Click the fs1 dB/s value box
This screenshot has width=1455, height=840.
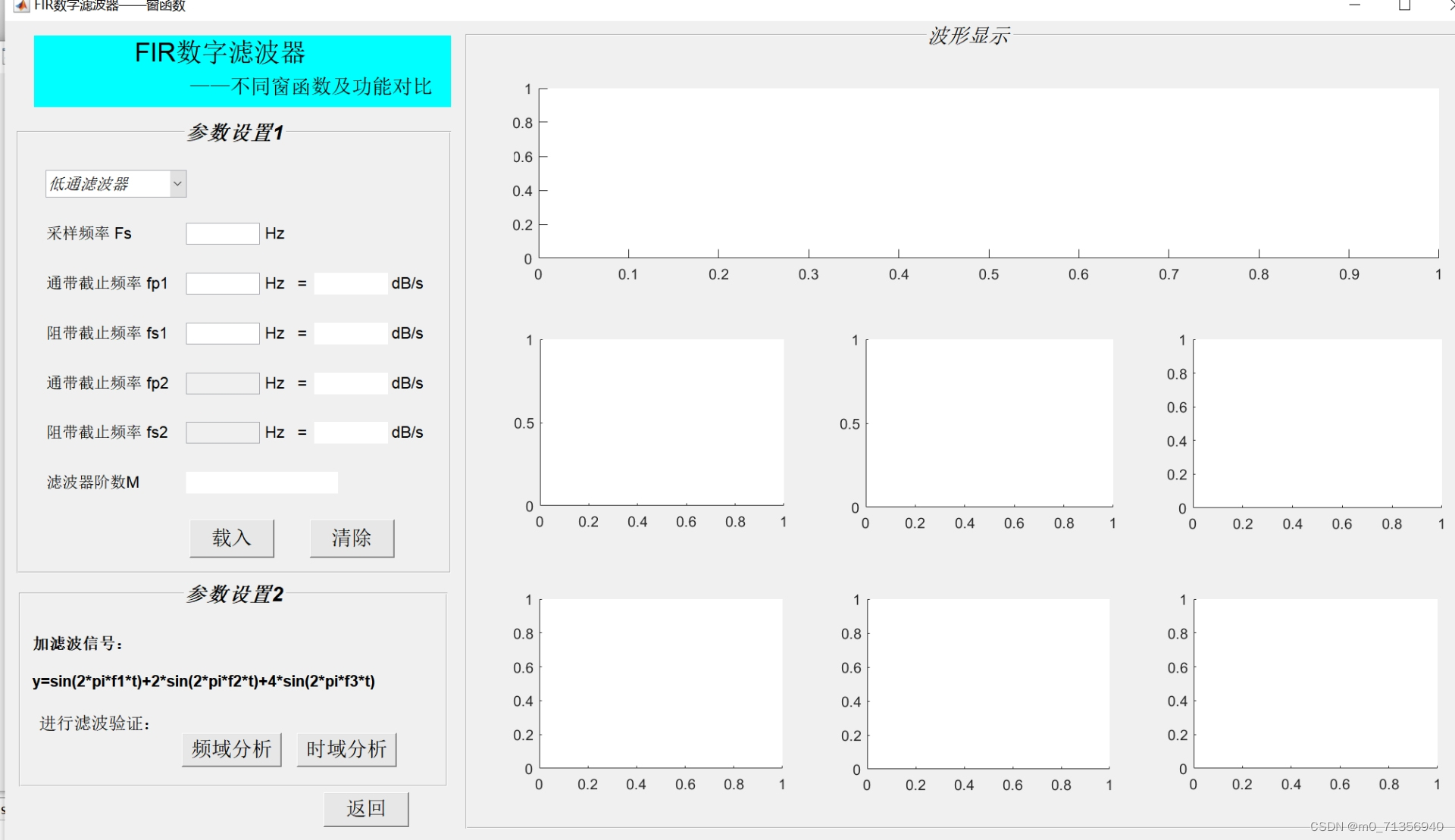point(350,333)
